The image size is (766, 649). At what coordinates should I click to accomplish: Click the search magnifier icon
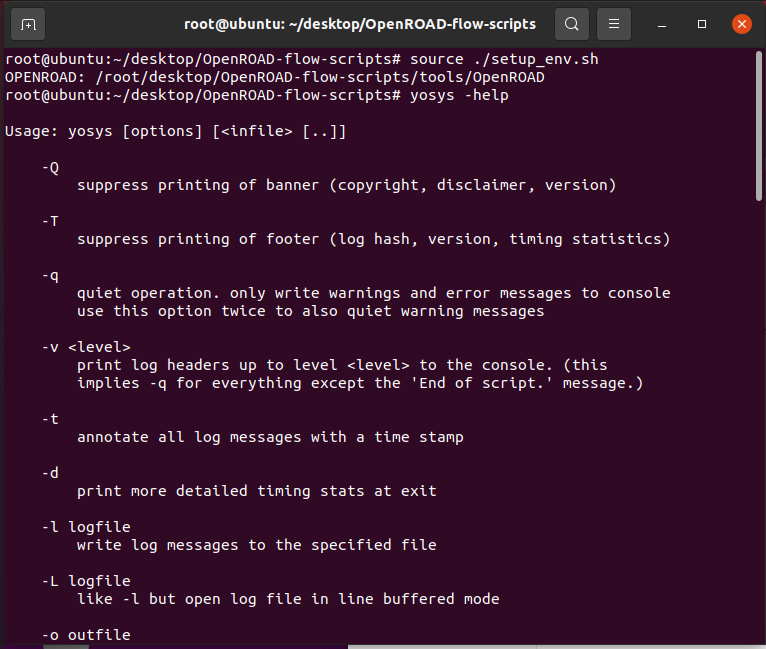click(571, 23)
